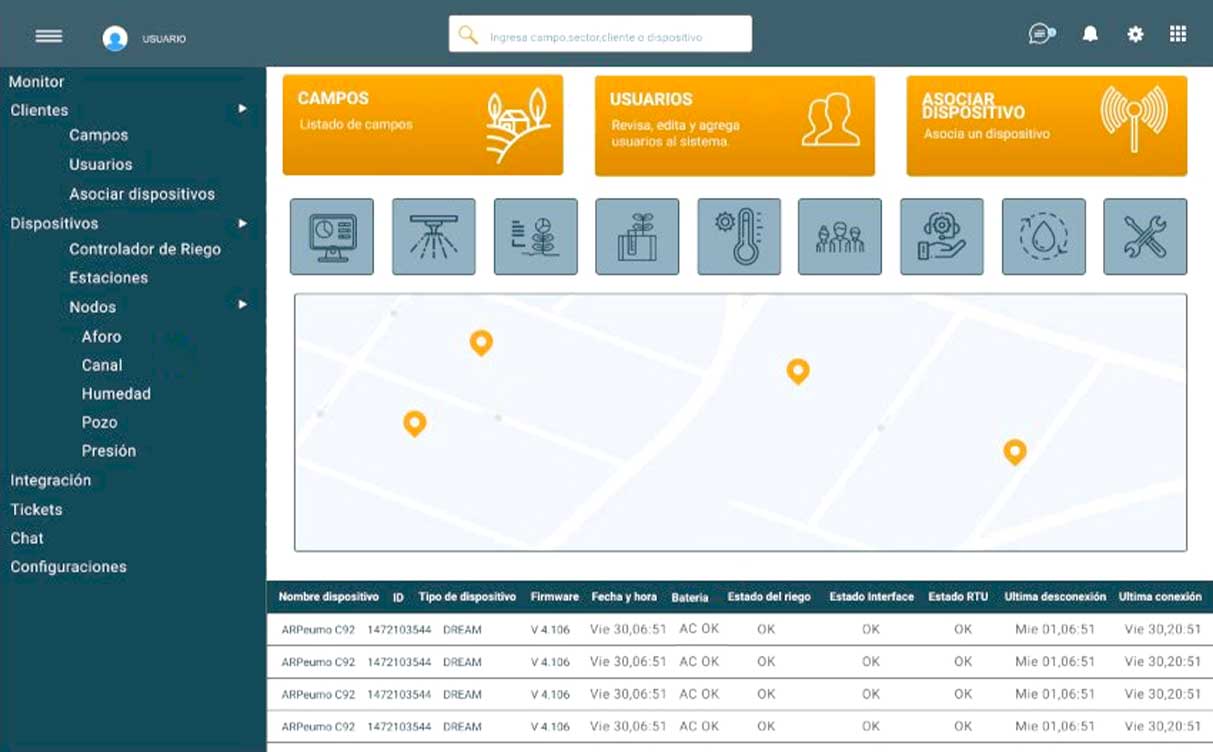This screenshot has height=752, width=1213.
Task: Open the CAMPOS listado de campos card
Action: point(422,125)
